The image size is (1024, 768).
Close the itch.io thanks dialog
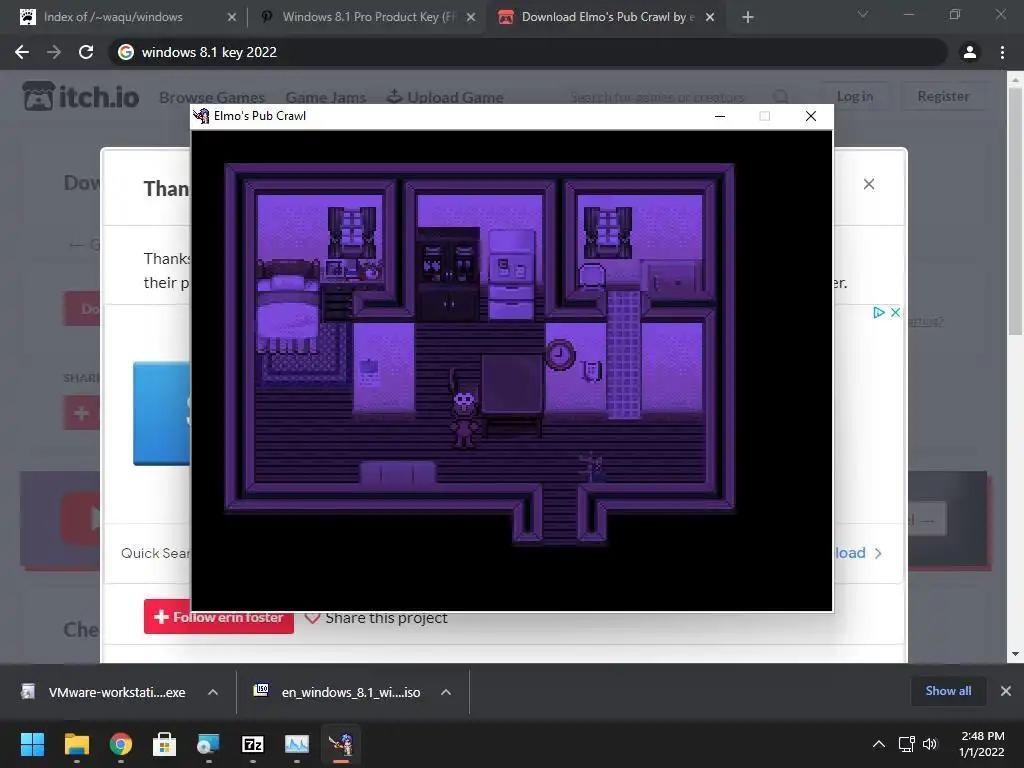(869, 184)
